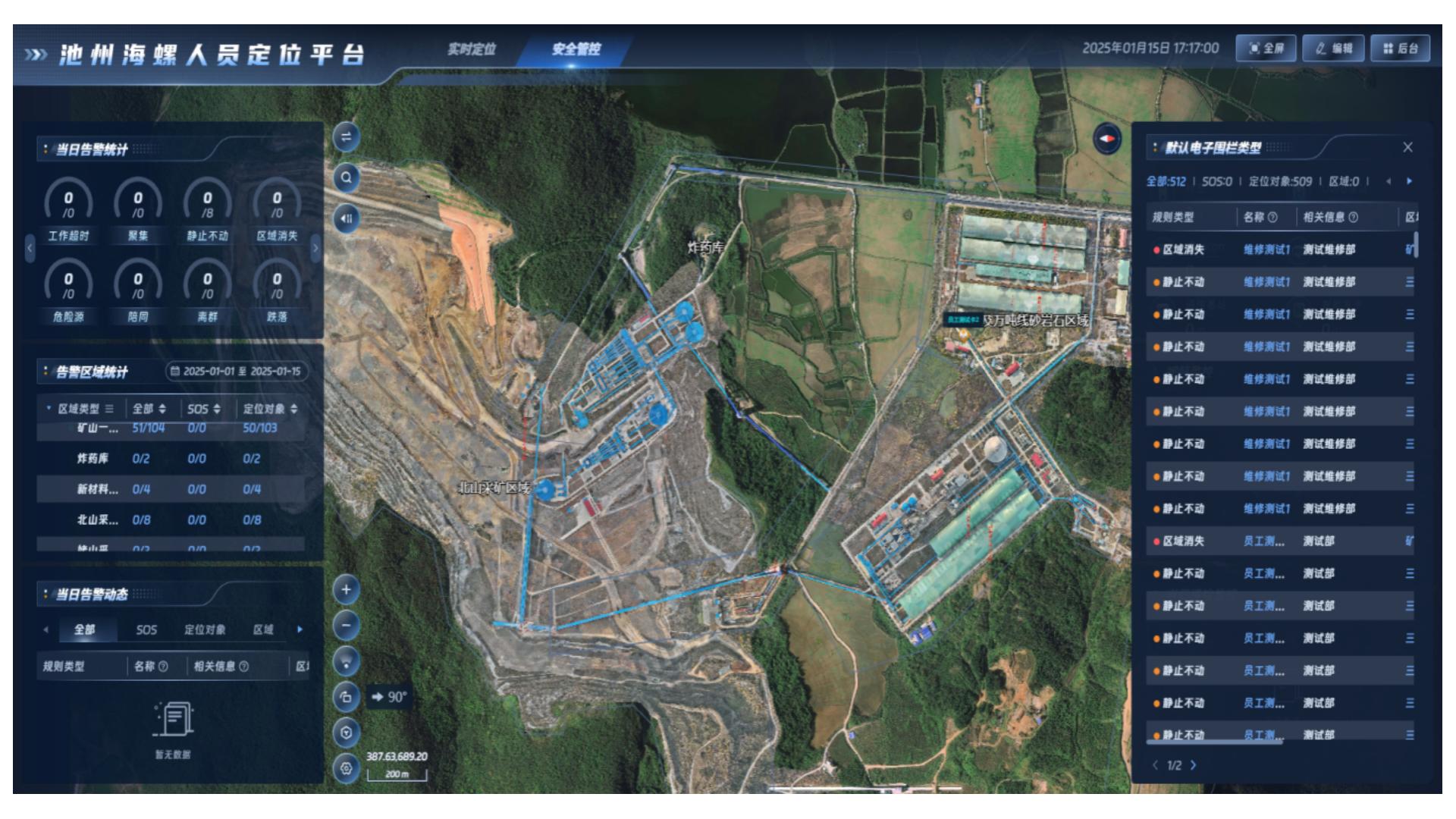Viewport: 1456px width, 819px height.
Task: Sort the 定位对象 column in 告警区域统计
Action: coord(293,409)
